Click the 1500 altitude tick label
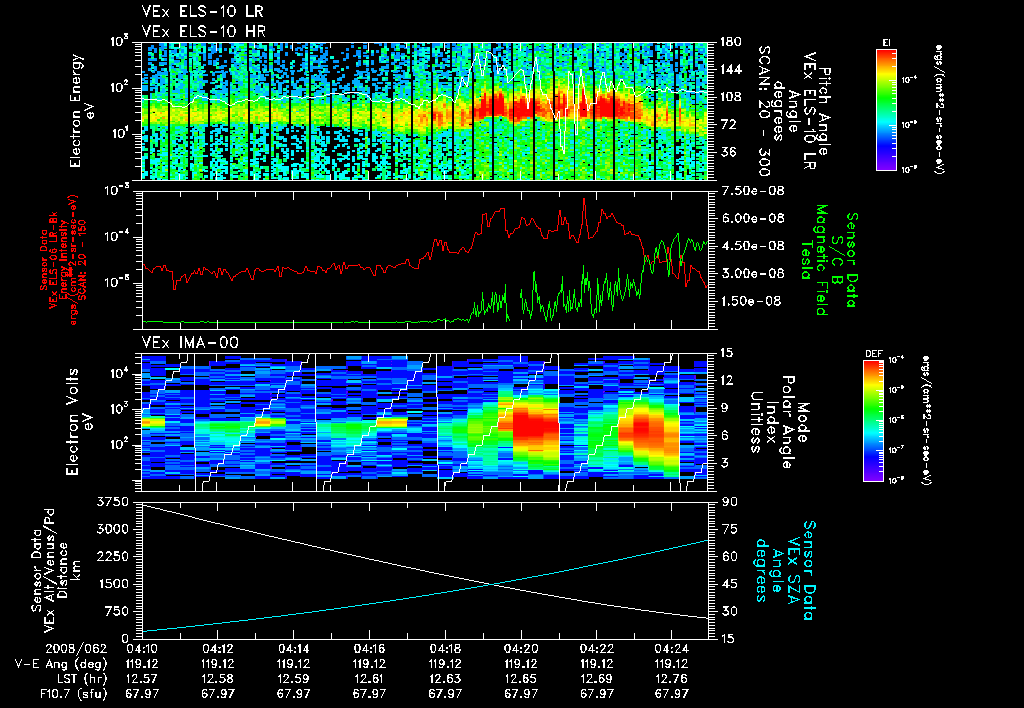 (x=113, y=584)
